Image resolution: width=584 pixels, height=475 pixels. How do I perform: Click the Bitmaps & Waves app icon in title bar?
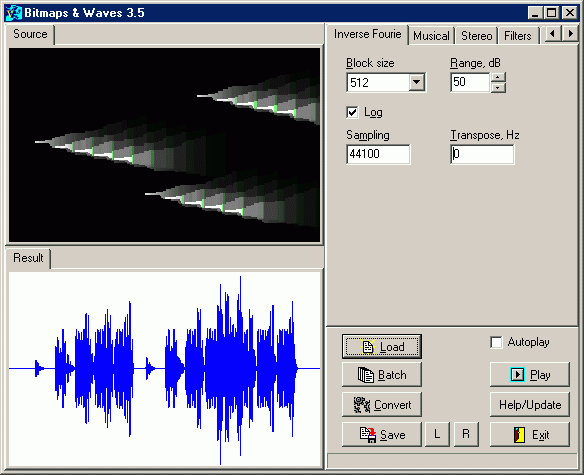[x=14, y=13]
